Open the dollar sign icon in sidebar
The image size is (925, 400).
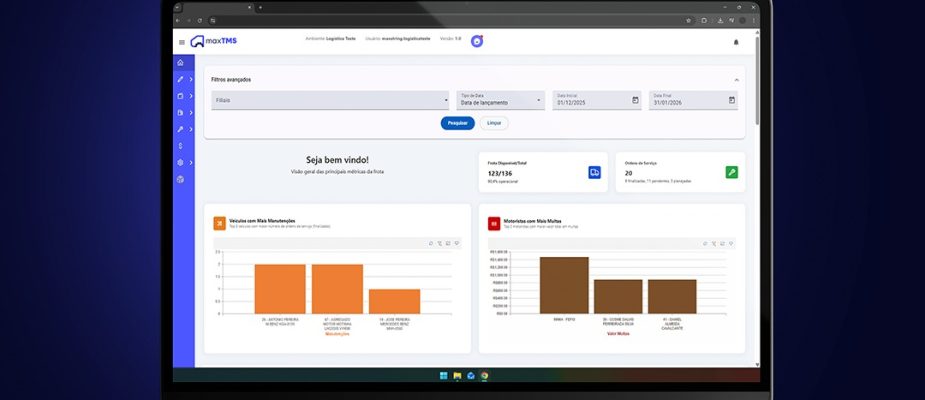point(181,146)
